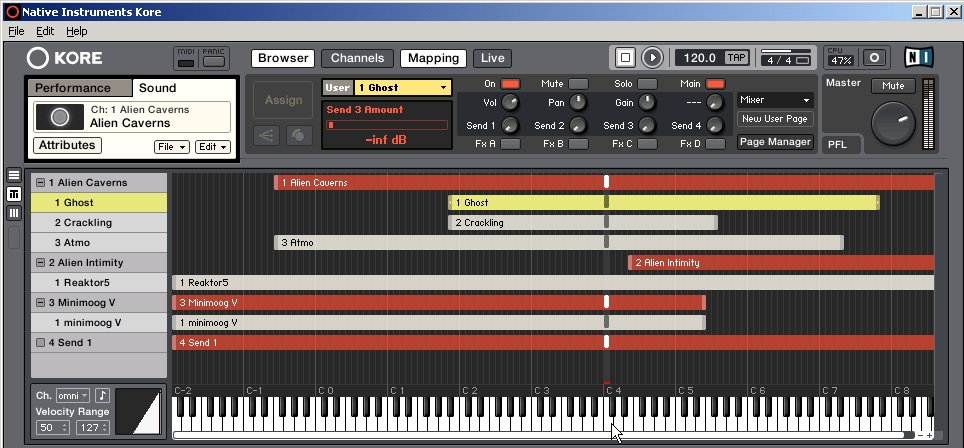Select the Performance tab
The image size is (964, 448).
[79, 88]
